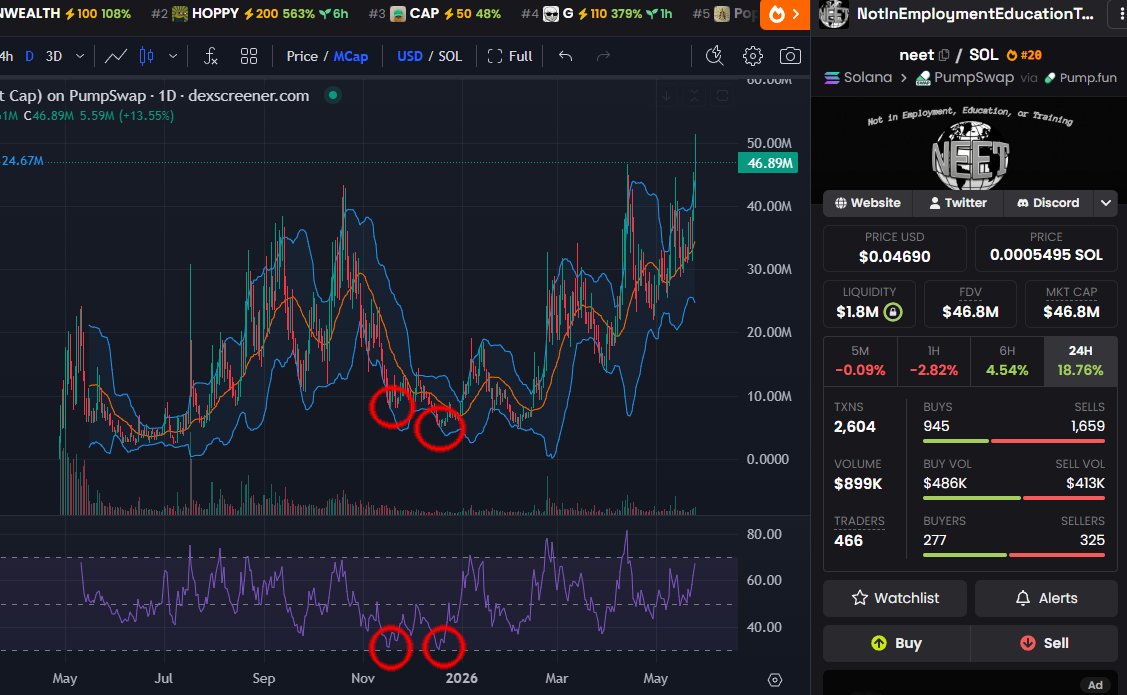Click the Solana logo icon
Image resolution: width=1127 pixels, height=695 pixels.
pos(832,78)
